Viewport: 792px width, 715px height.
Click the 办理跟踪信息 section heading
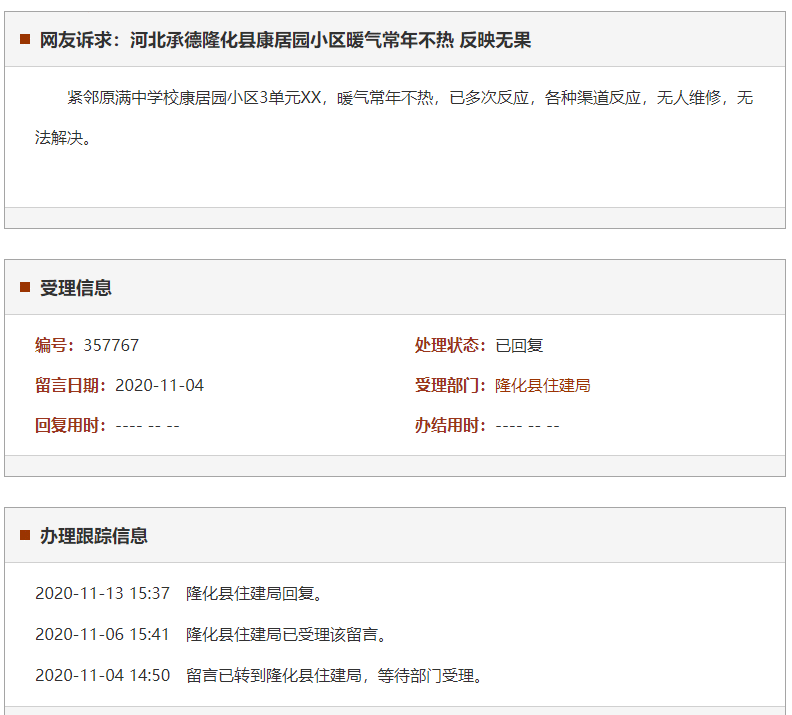[94, 536]
